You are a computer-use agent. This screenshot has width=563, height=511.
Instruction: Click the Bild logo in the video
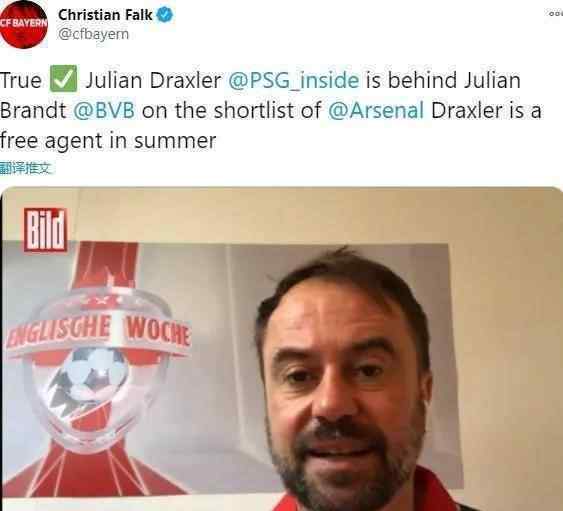point(45,230)
